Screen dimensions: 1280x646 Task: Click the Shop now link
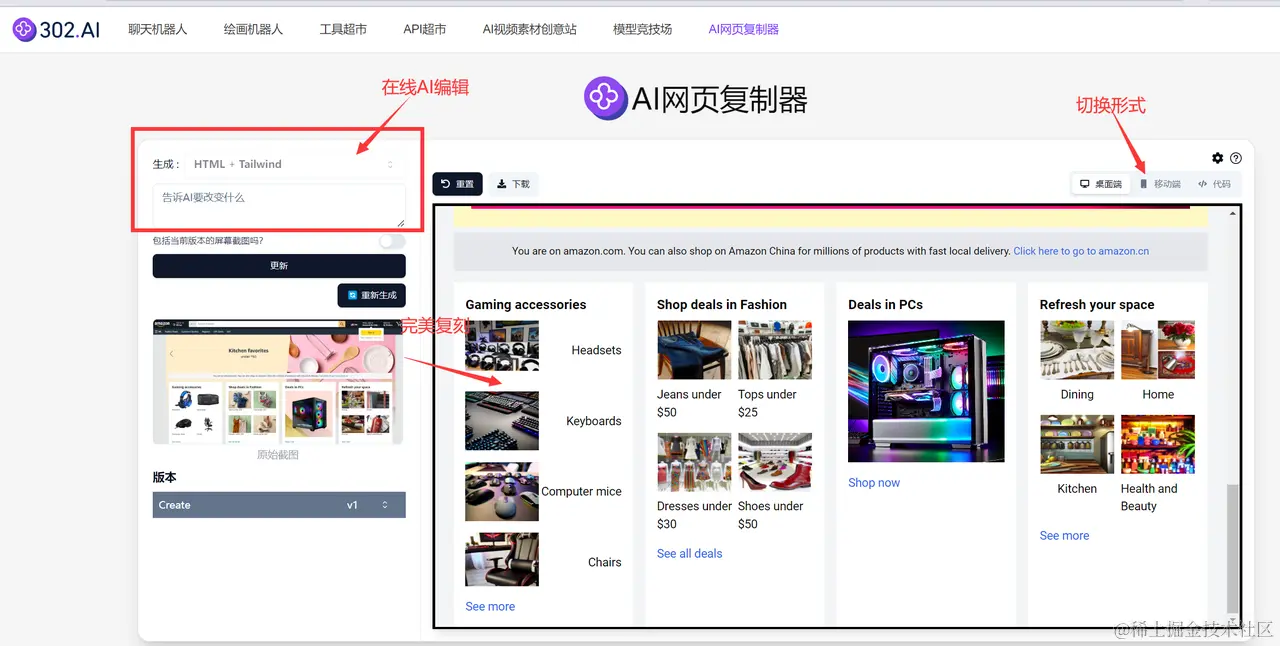tap(874, 482)
